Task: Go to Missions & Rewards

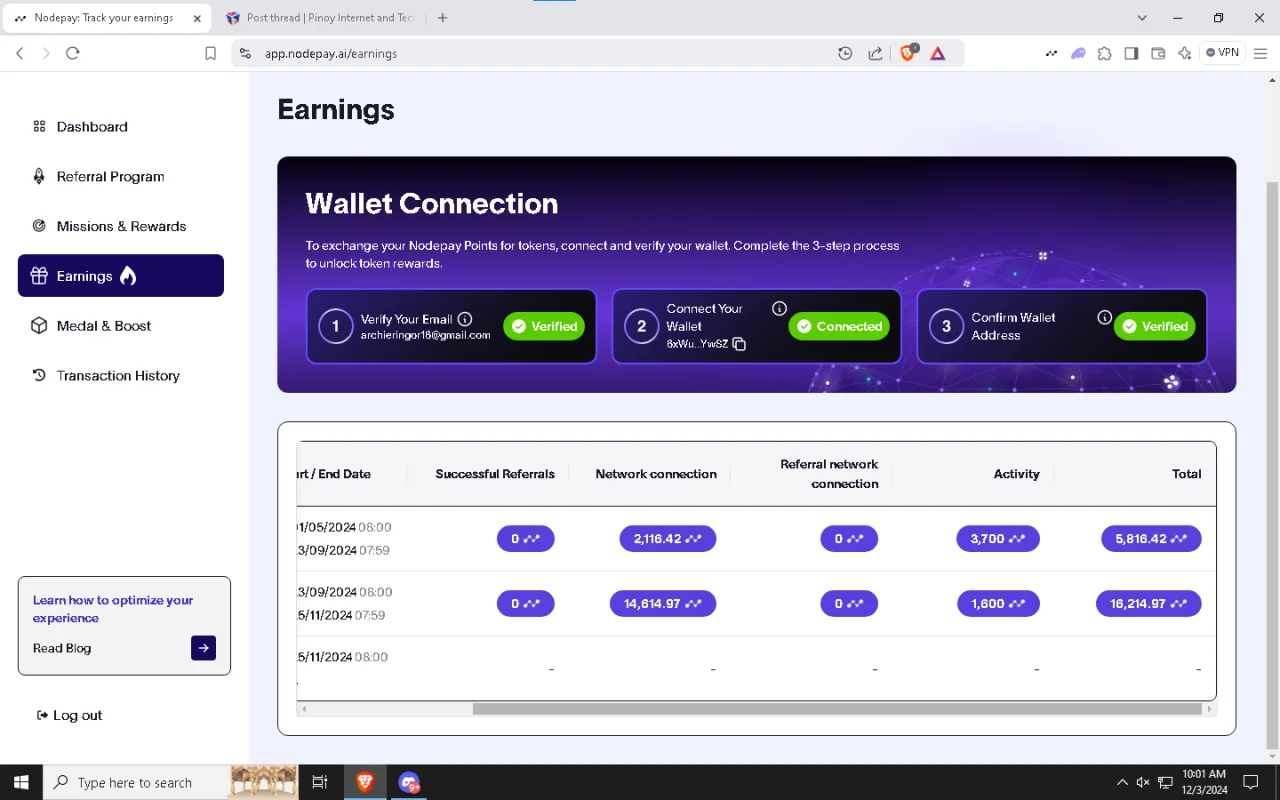Action: (x=120, y=226)
